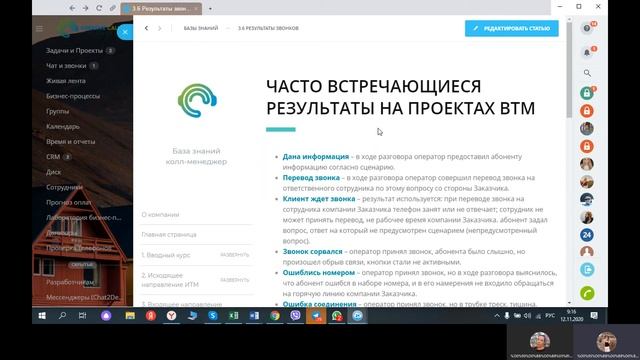Click the green phone call button
This screenshot has height=360, width=640.
tap(587, 293)
